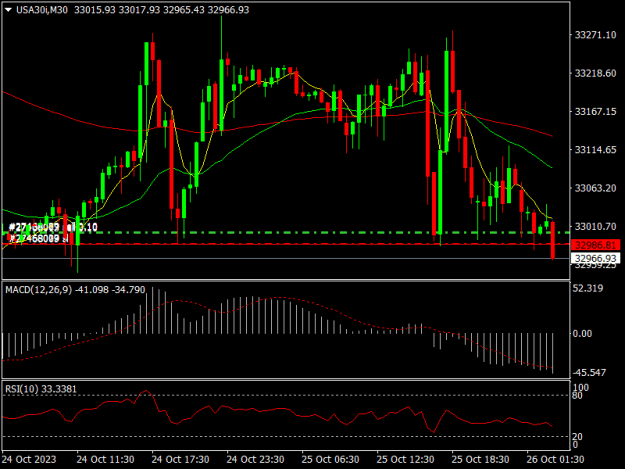625x469 pixels.
Task: Click the 33010.70 price axis label
Action: coord(595,226)
